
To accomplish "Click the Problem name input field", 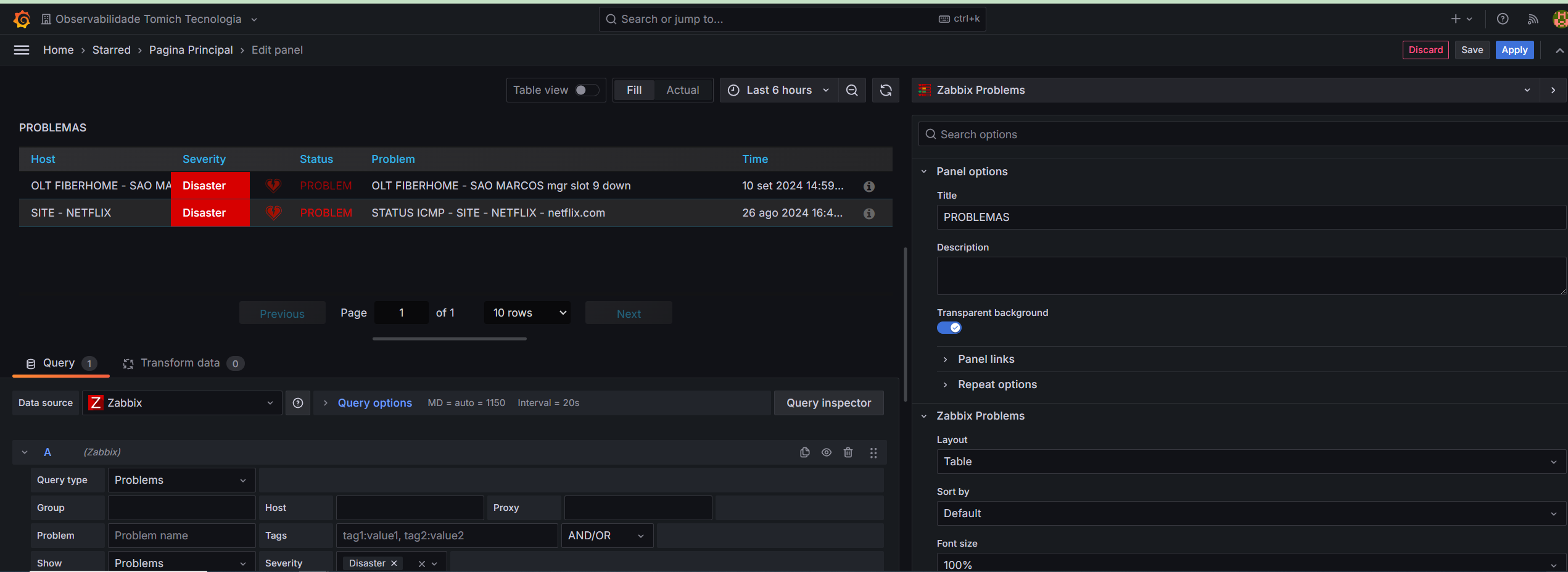I will 181,536.
